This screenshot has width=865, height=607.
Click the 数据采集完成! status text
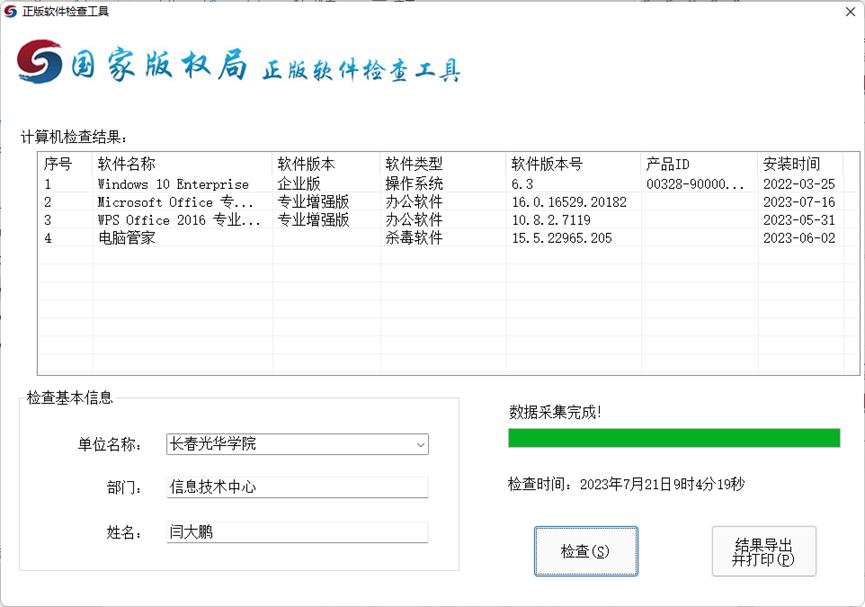[555, 412]
